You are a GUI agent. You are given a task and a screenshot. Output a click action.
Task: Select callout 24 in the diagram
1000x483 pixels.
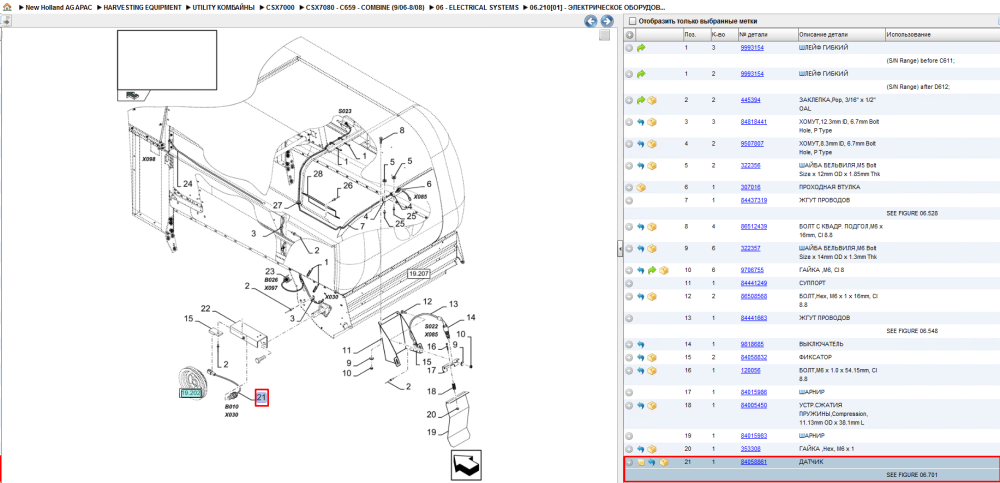188,184
